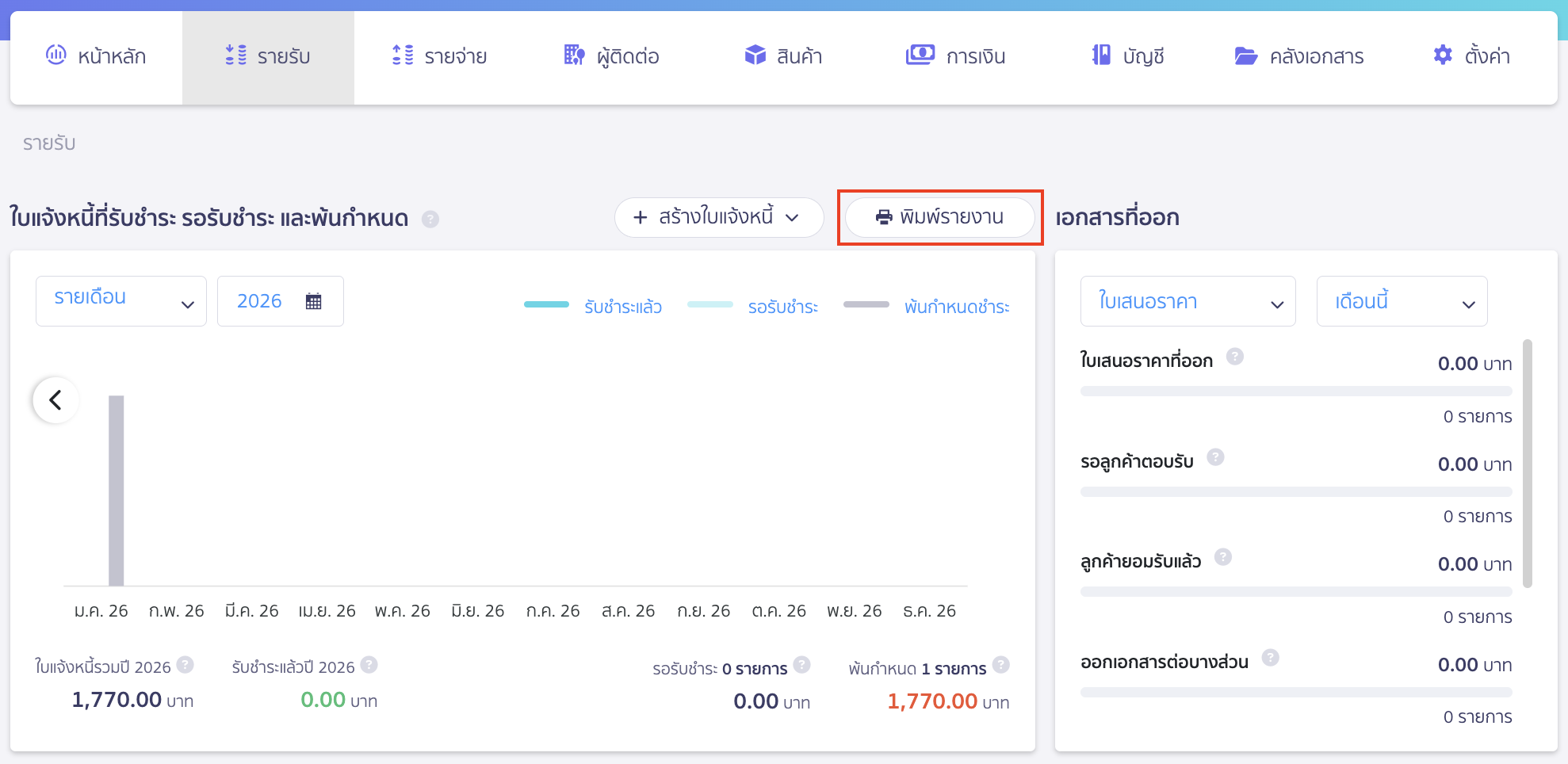Click the help icon beside ออกเอกสารต่อบางส่วน
1568x764 pixels.
(x=1270, y=658)
